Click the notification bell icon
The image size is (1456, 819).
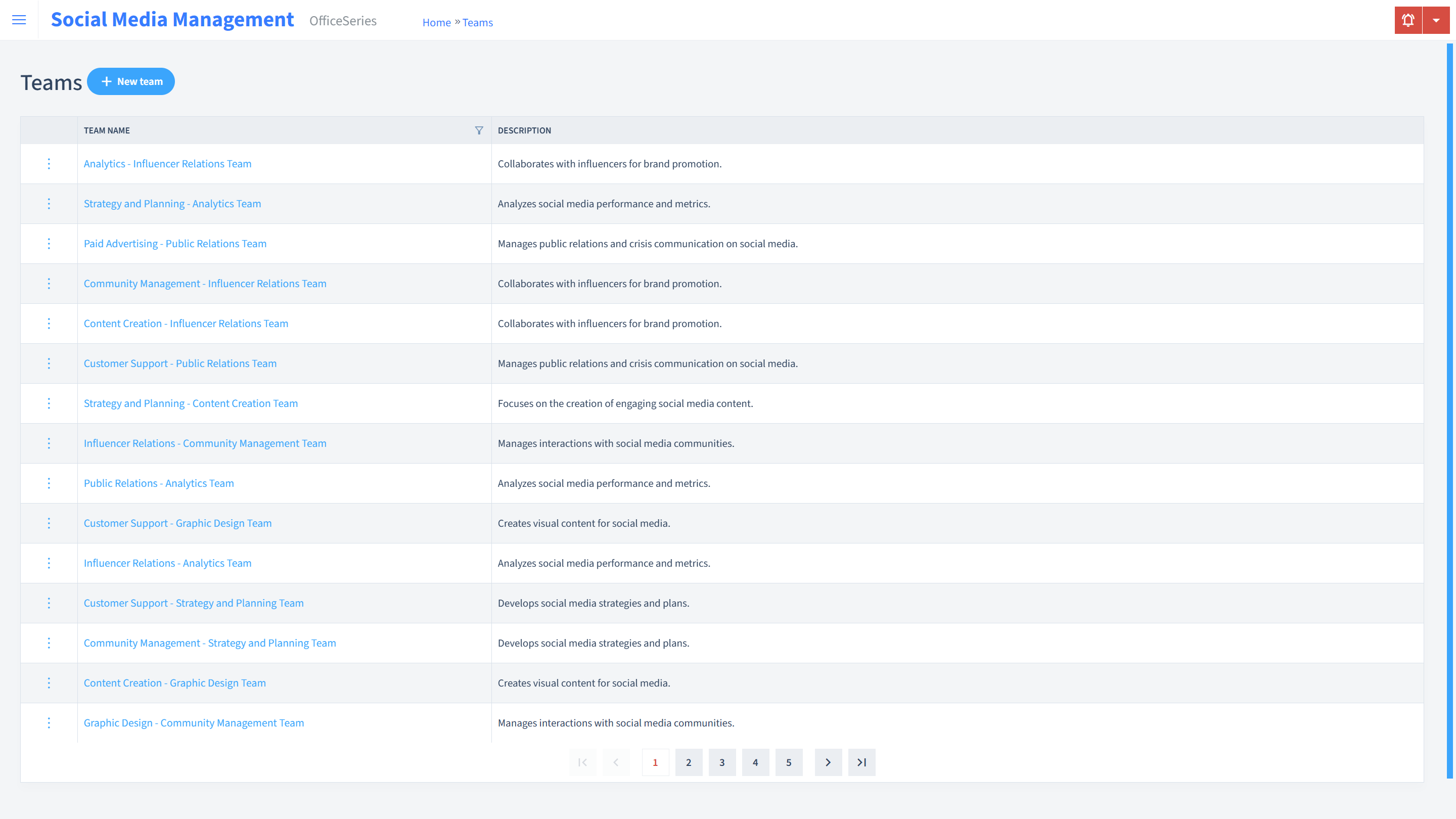[x=1408, y=20]
